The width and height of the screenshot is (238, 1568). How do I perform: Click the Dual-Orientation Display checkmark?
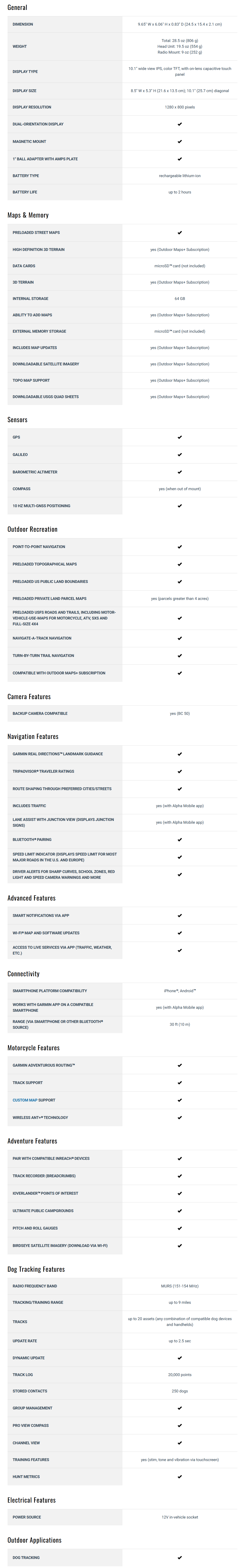(x=179, y=124)
